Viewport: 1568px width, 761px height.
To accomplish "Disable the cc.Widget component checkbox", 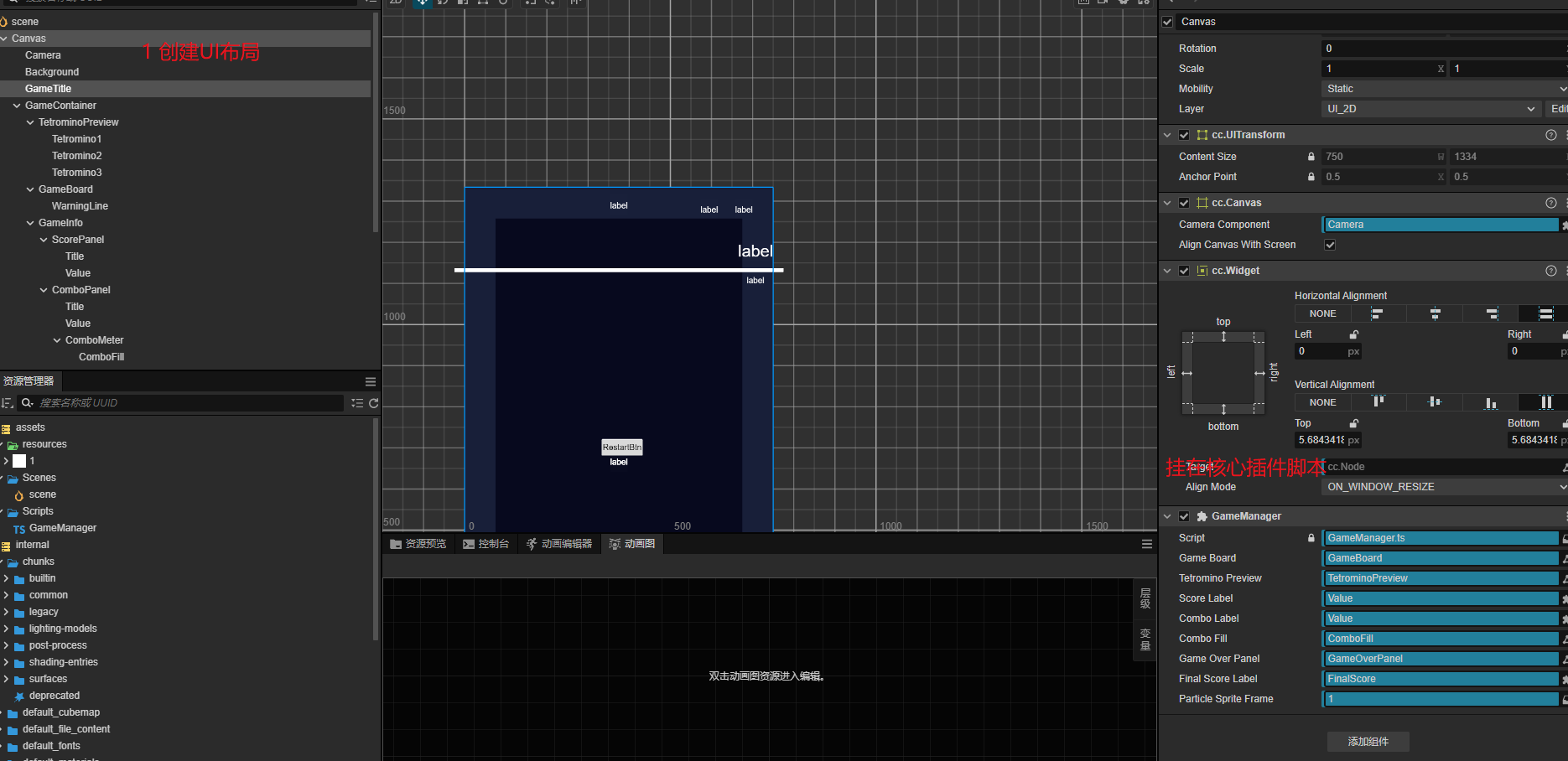I will [1184, 271].
